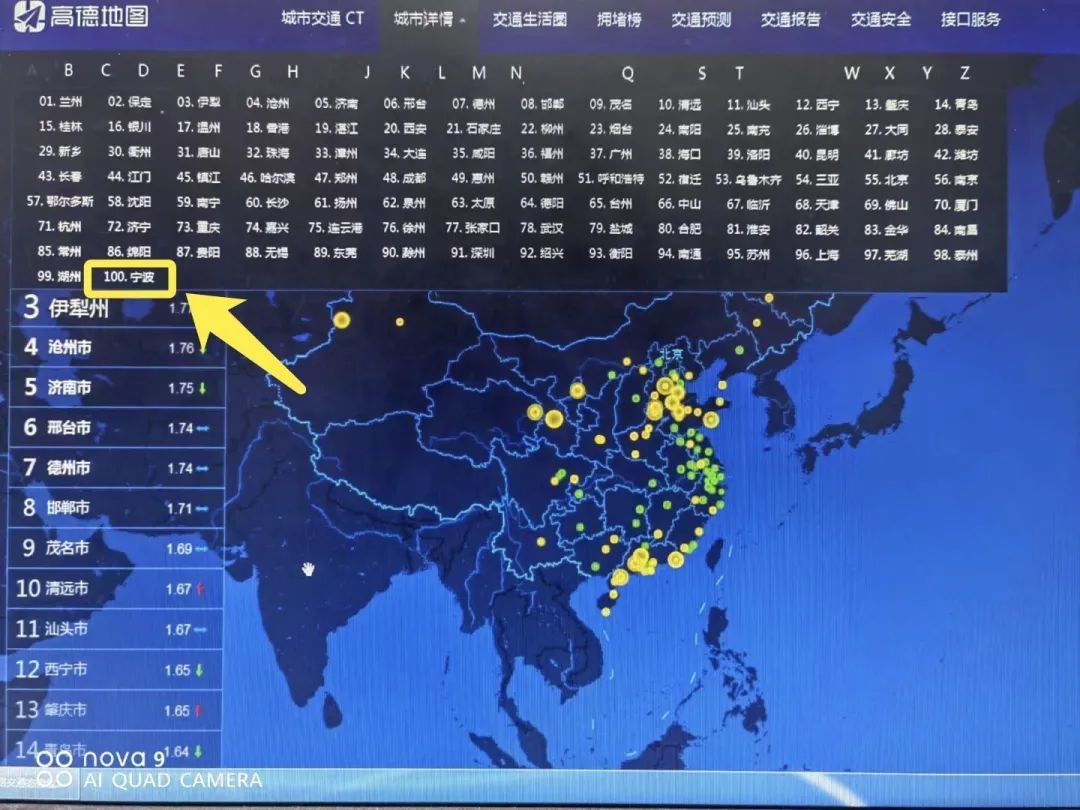1080x810 pixels.
Task: Click the green falling arrow beside 济南市
Action: [200, 387]
